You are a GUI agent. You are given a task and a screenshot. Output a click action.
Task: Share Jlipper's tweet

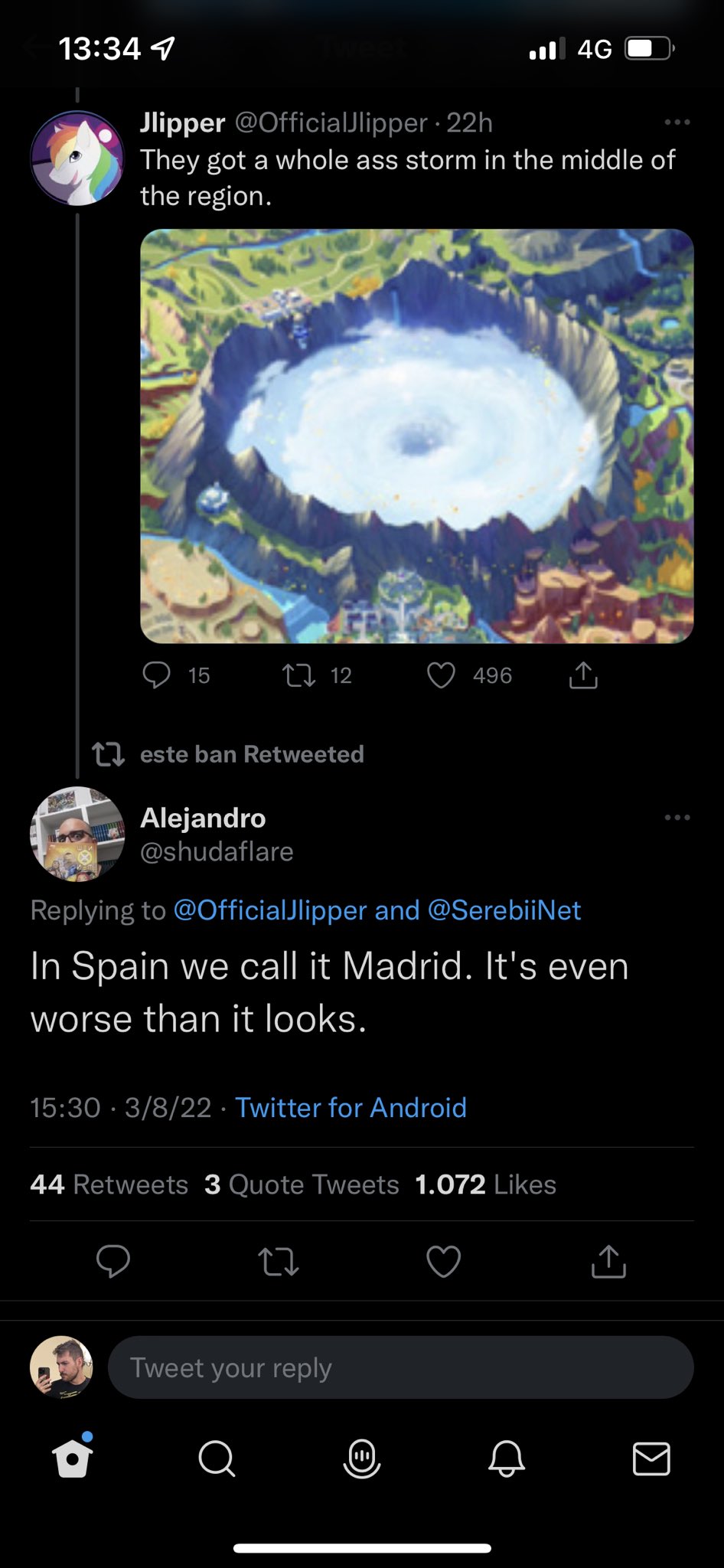click(x=583, y=675)
